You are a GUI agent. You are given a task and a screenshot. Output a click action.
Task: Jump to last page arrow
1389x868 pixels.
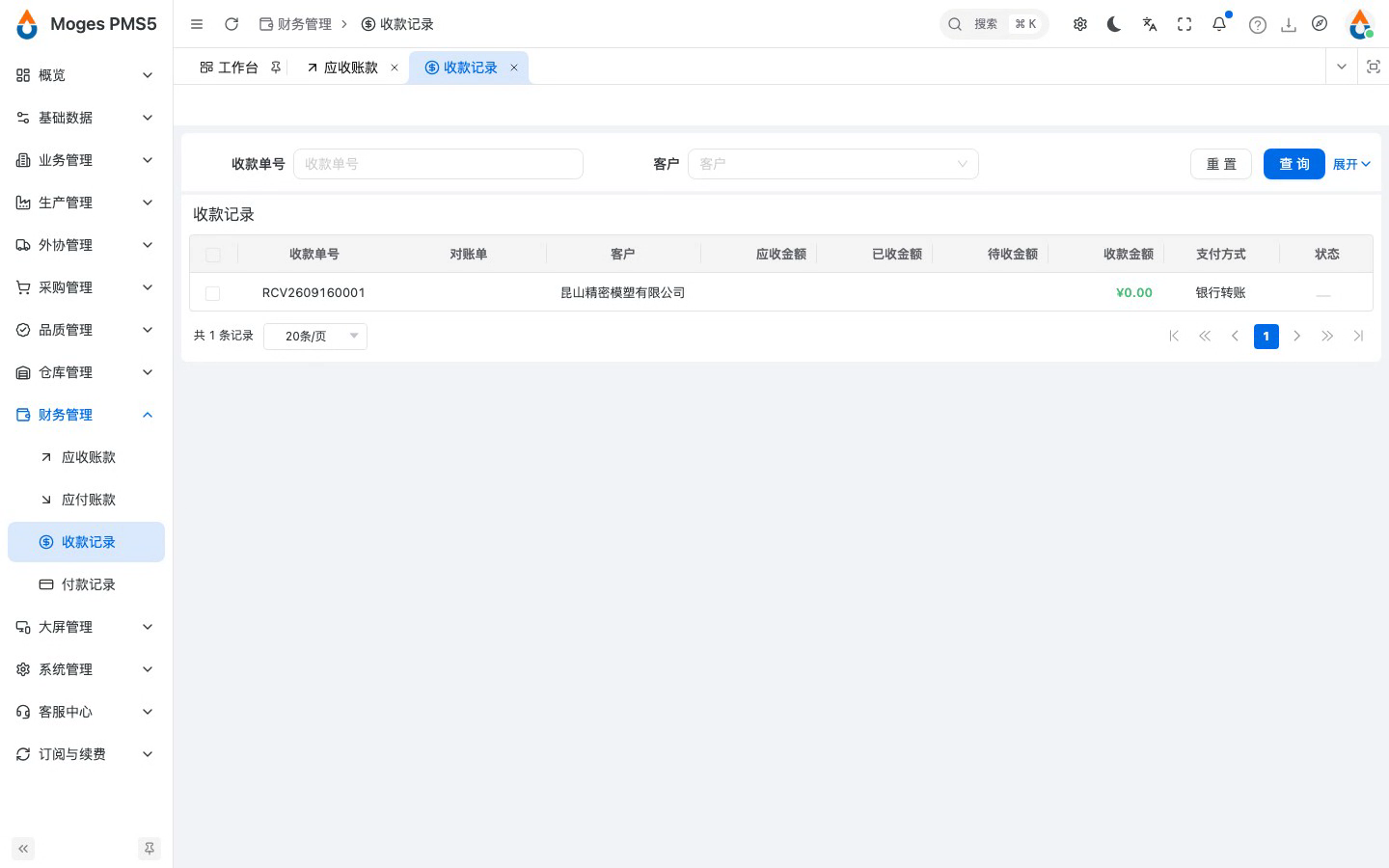click(1359, 336)
